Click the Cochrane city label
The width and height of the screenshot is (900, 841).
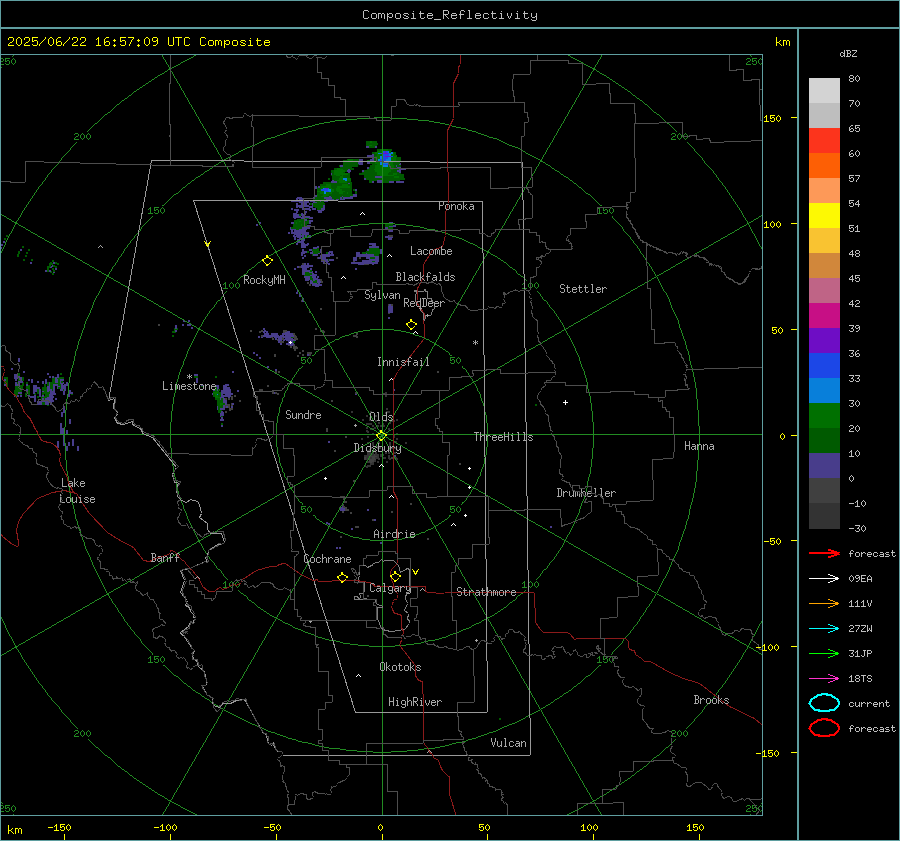coord(327,559)
